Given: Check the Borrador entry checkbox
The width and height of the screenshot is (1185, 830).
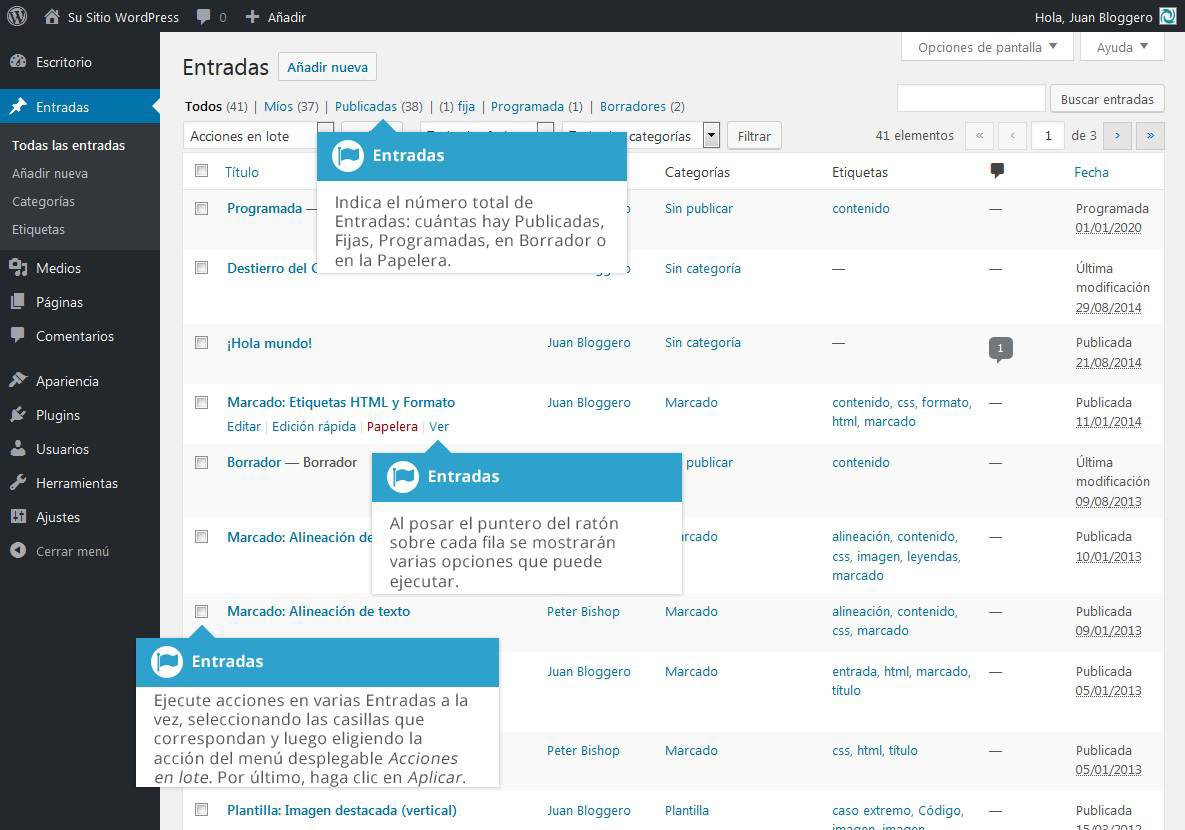Looking at the screenshot, I should [x=201, y=462].
